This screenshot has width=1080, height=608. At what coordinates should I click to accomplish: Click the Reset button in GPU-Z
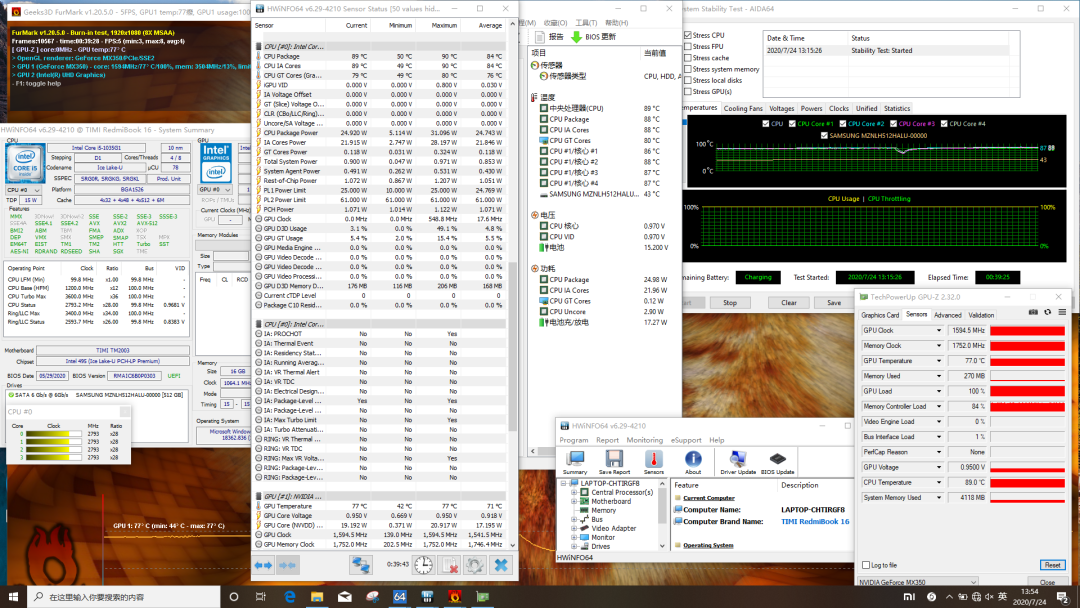(x=1051, y=565)
